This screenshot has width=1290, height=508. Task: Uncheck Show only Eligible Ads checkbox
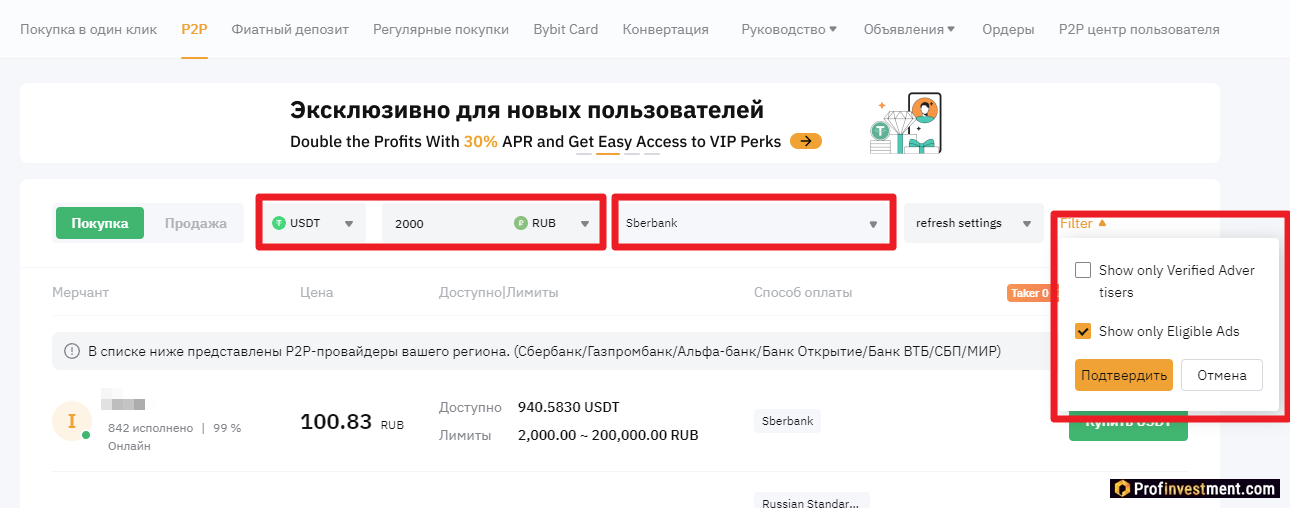[1083, 331]
